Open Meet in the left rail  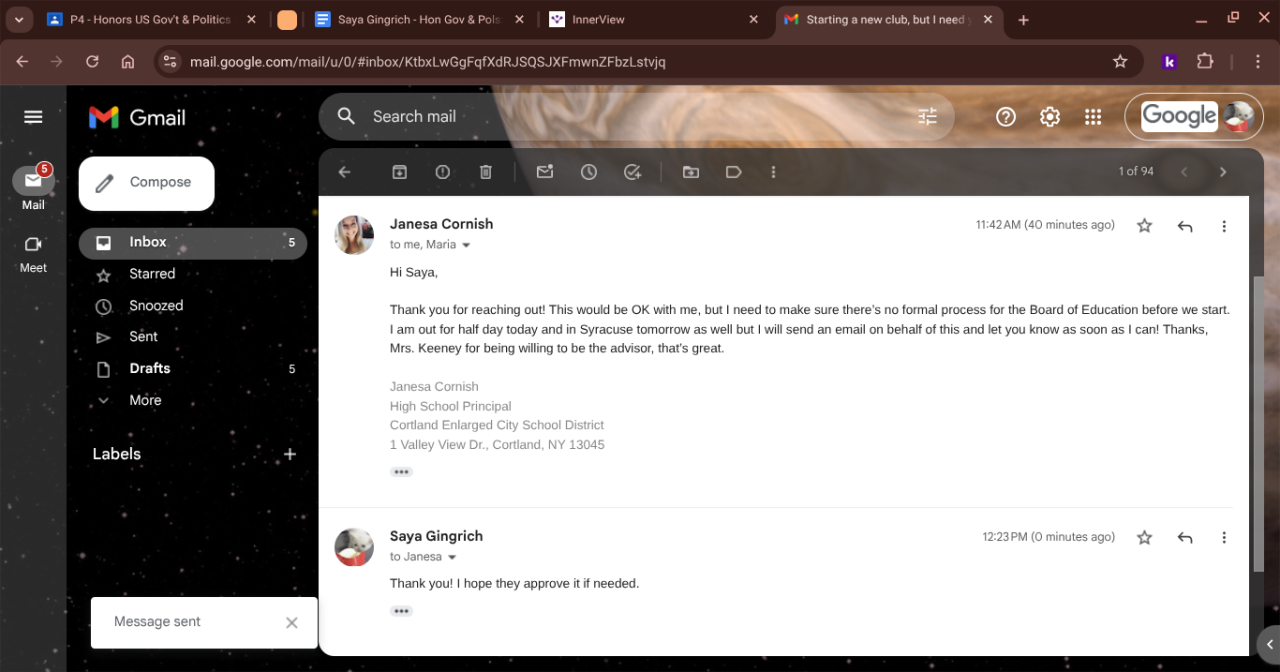[x=33, y=254]
